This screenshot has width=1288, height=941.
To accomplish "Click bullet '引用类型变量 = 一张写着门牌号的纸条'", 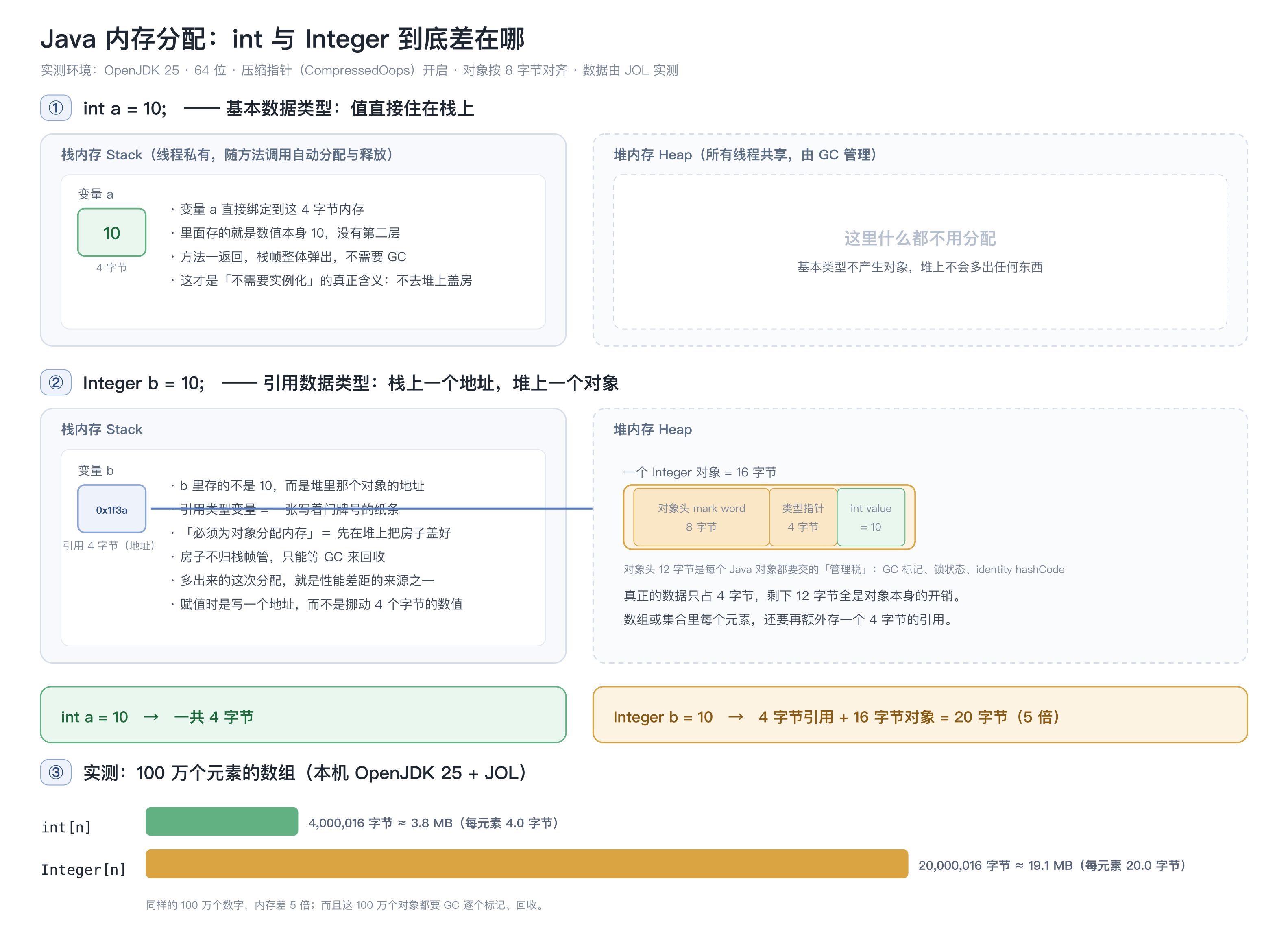I will coord(285,509).
